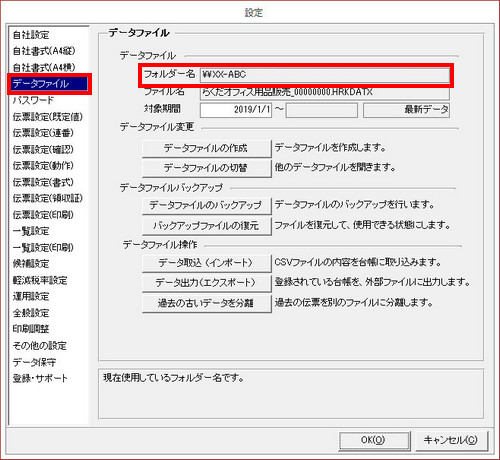Click データ出力(エクスポート) button
The height and width of the screenshot is (460, 500).
coord(206,283)
